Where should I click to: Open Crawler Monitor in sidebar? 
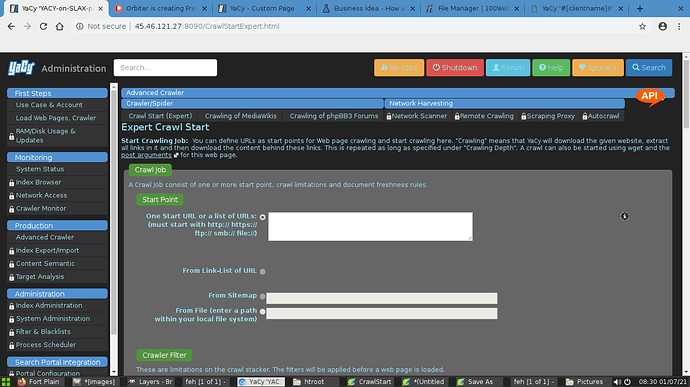41,209
